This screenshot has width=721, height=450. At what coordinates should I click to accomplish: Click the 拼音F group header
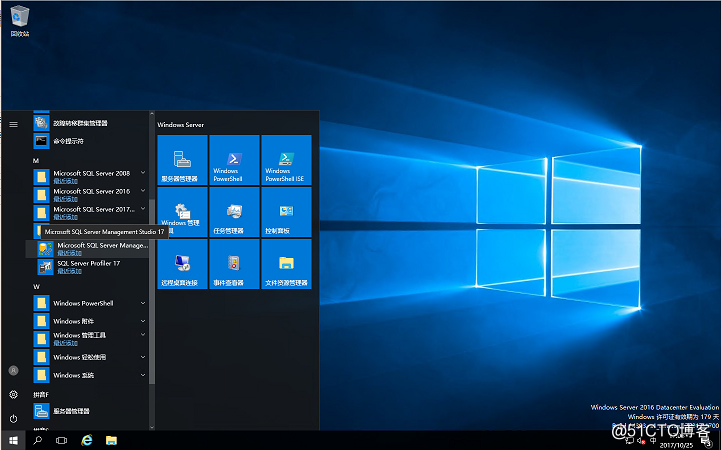41,394
